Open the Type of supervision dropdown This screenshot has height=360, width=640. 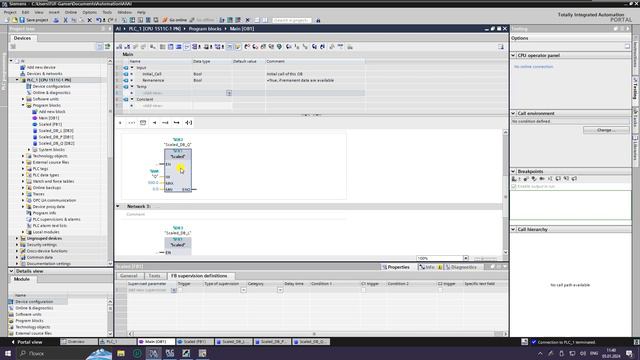[243, 290]
